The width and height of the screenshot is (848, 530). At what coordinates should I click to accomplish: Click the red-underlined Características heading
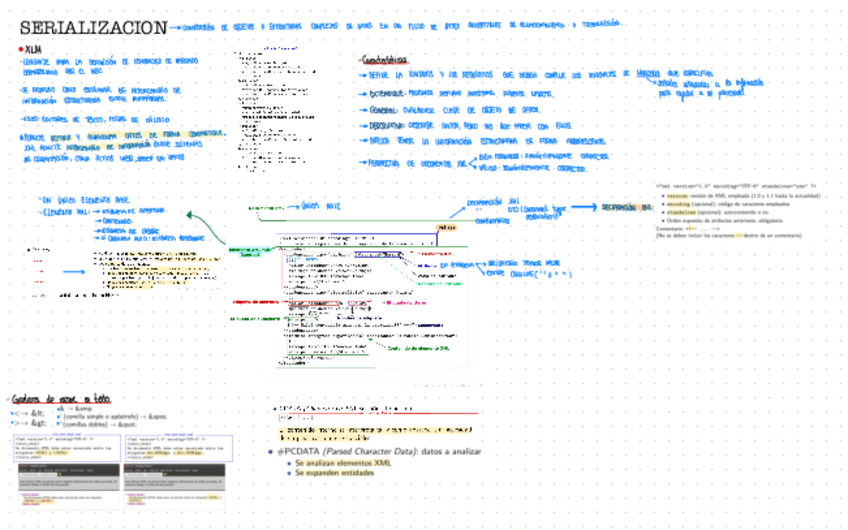point(385,60)
